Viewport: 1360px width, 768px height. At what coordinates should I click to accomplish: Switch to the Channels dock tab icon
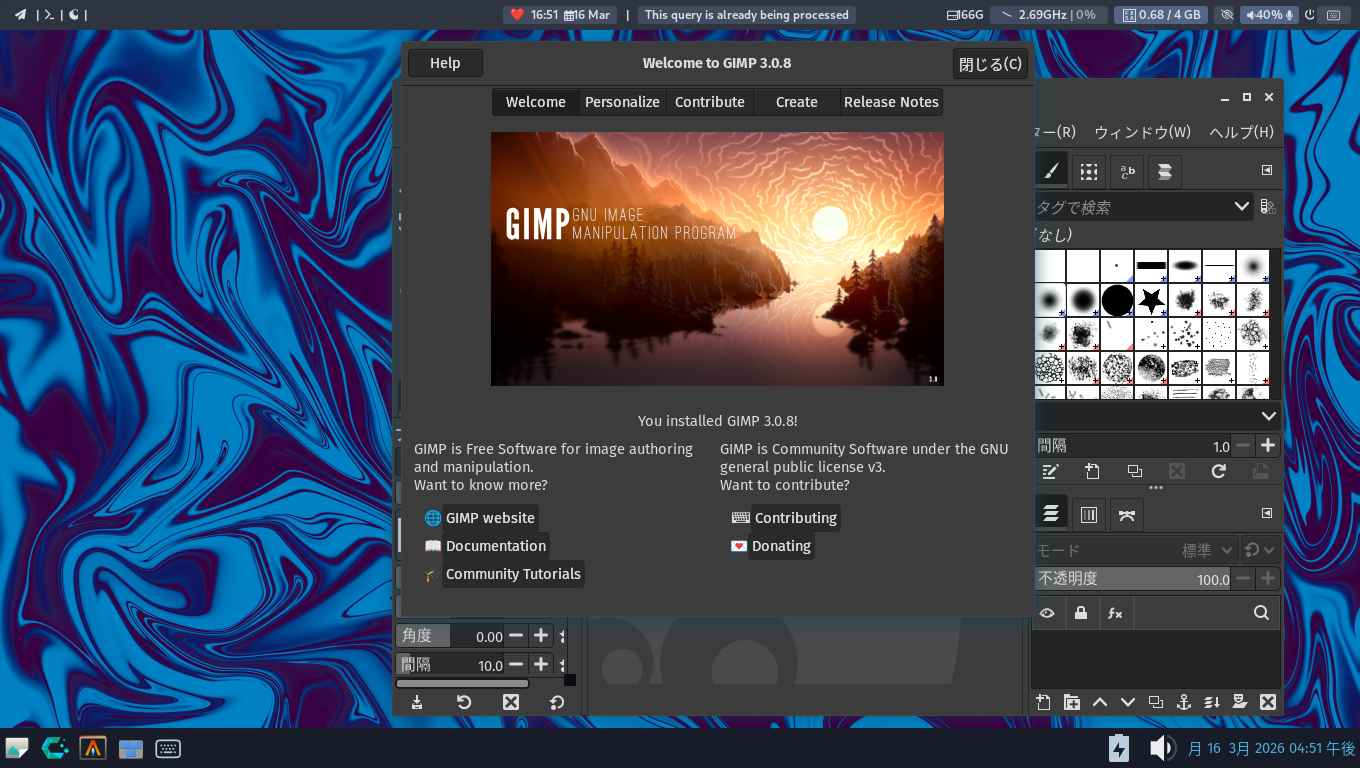[1089, 515]
